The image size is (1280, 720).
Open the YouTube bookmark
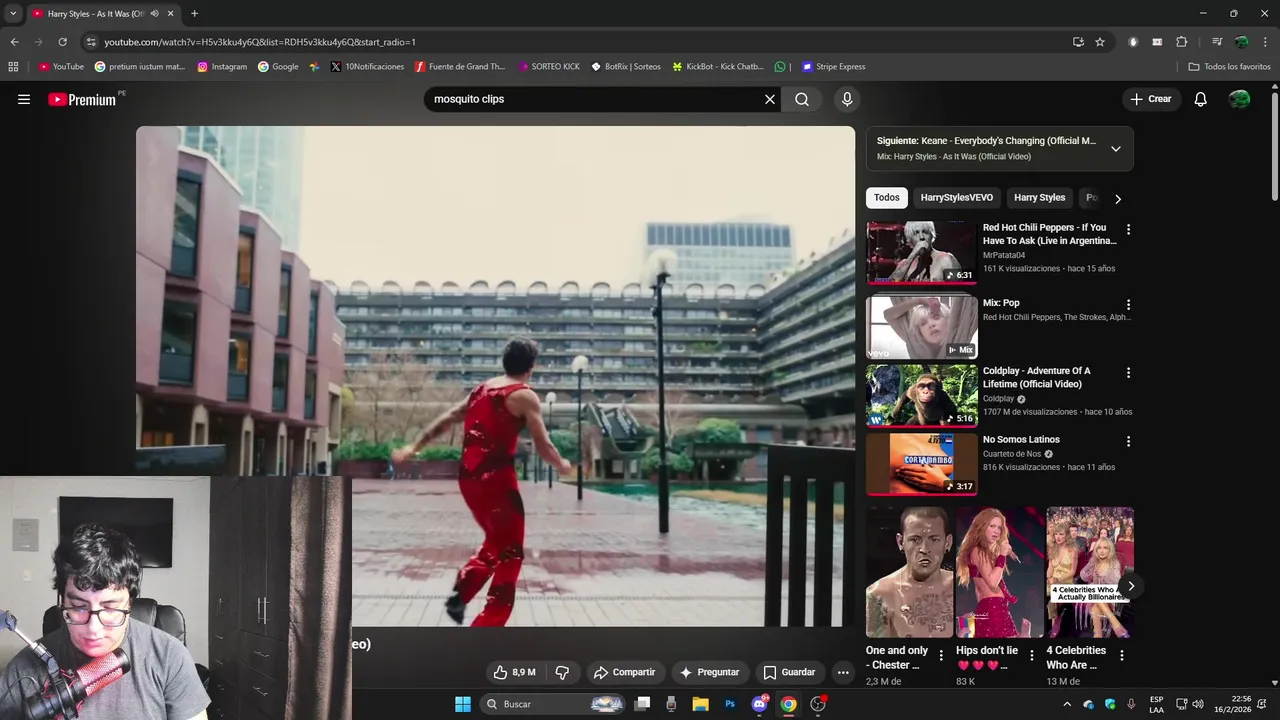(x=61, y=67)
